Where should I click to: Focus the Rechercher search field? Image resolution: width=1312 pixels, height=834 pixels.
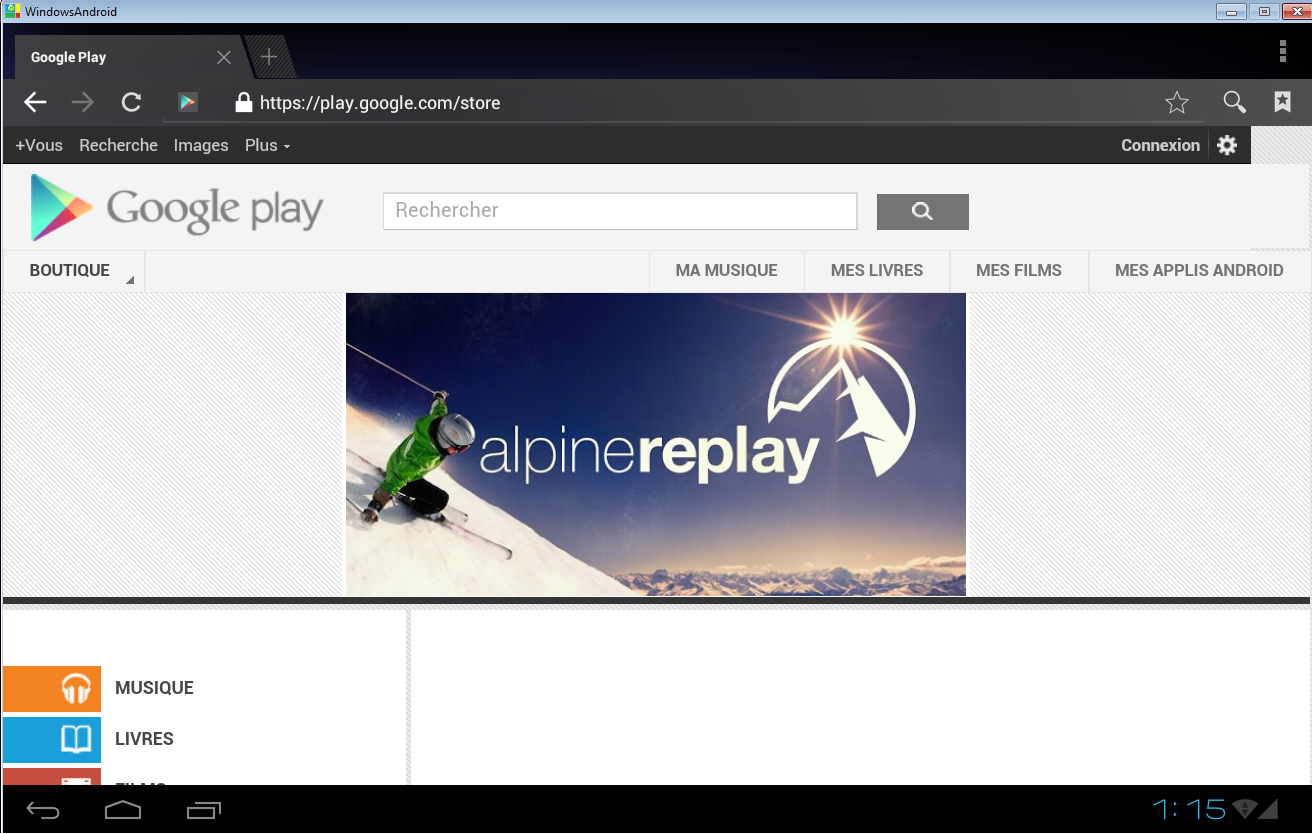click(620, 211)
